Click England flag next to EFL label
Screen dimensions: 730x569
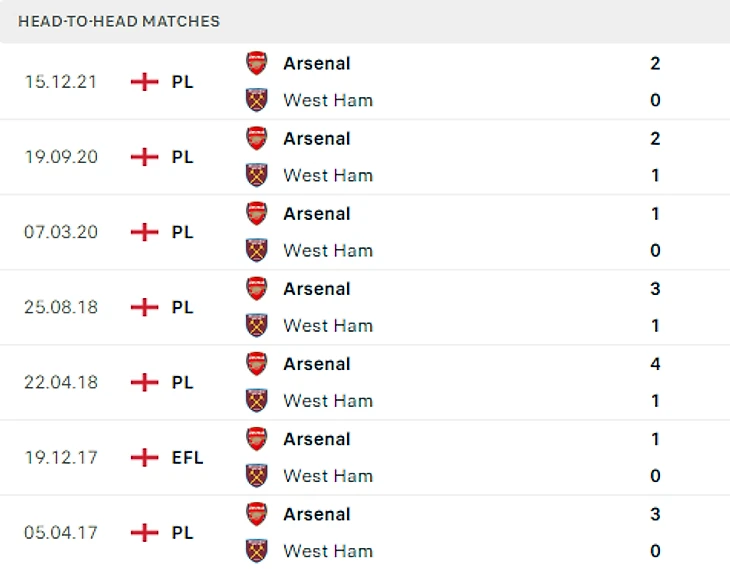coord(145,457)
